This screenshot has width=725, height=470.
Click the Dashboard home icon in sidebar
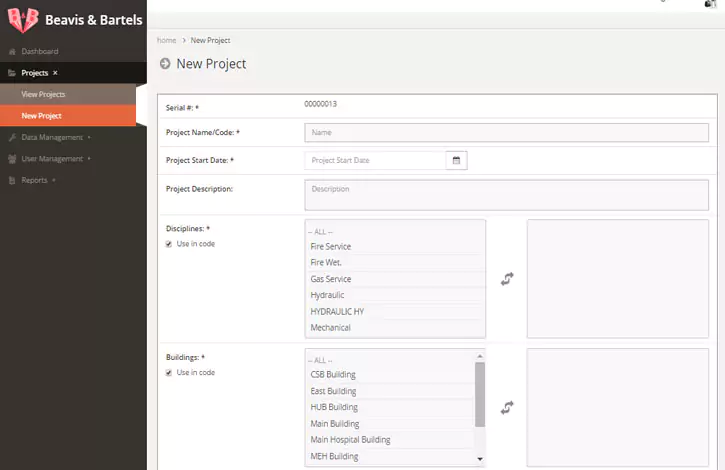point(12,51)
